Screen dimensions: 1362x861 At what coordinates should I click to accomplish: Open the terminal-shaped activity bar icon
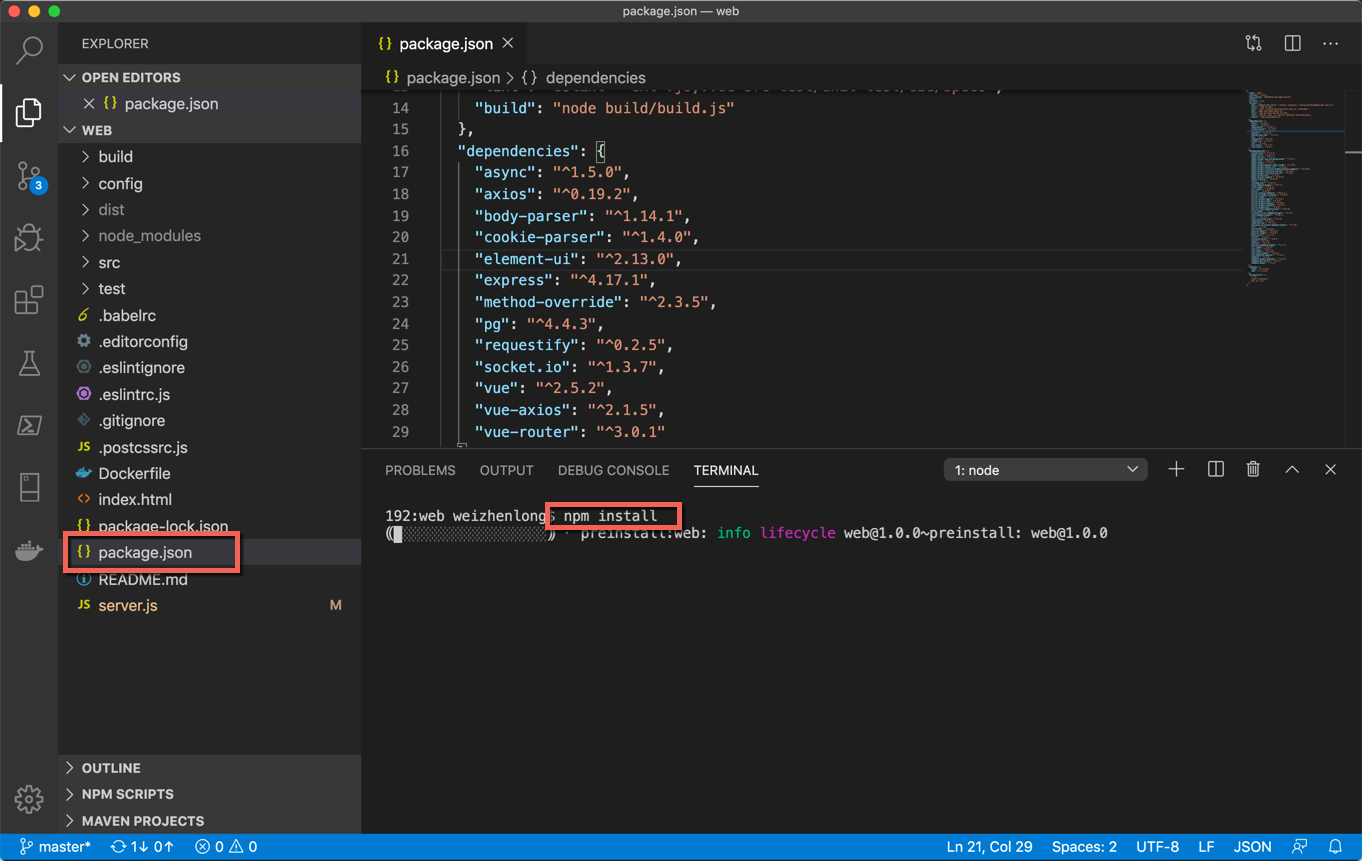click(29, 425)
